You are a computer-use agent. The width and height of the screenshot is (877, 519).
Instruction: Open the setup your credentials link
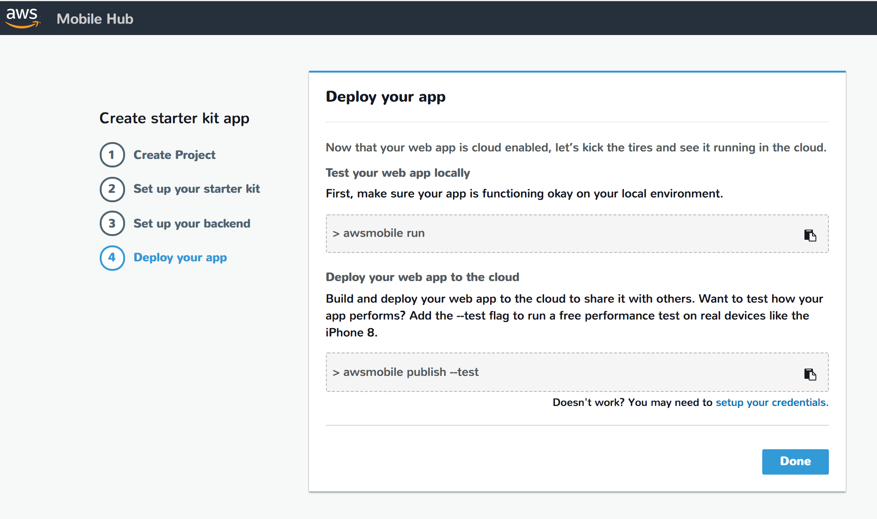click(772, 403)
